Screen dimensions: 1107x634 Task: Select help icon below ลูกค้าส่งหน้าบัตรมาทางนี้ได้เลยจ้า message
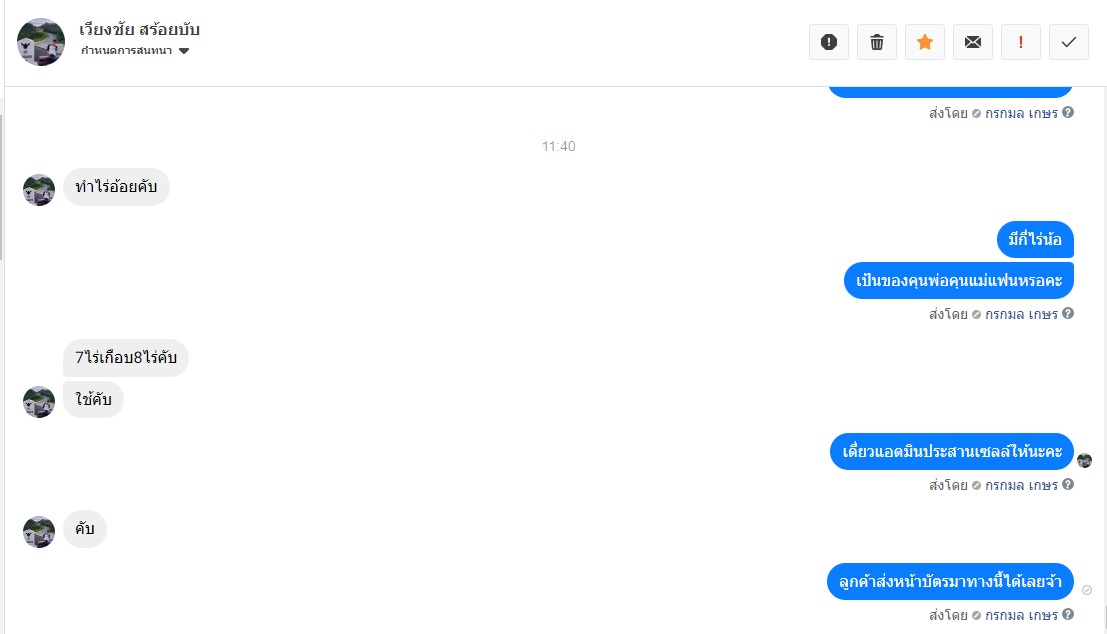(x=1068, y=615)
